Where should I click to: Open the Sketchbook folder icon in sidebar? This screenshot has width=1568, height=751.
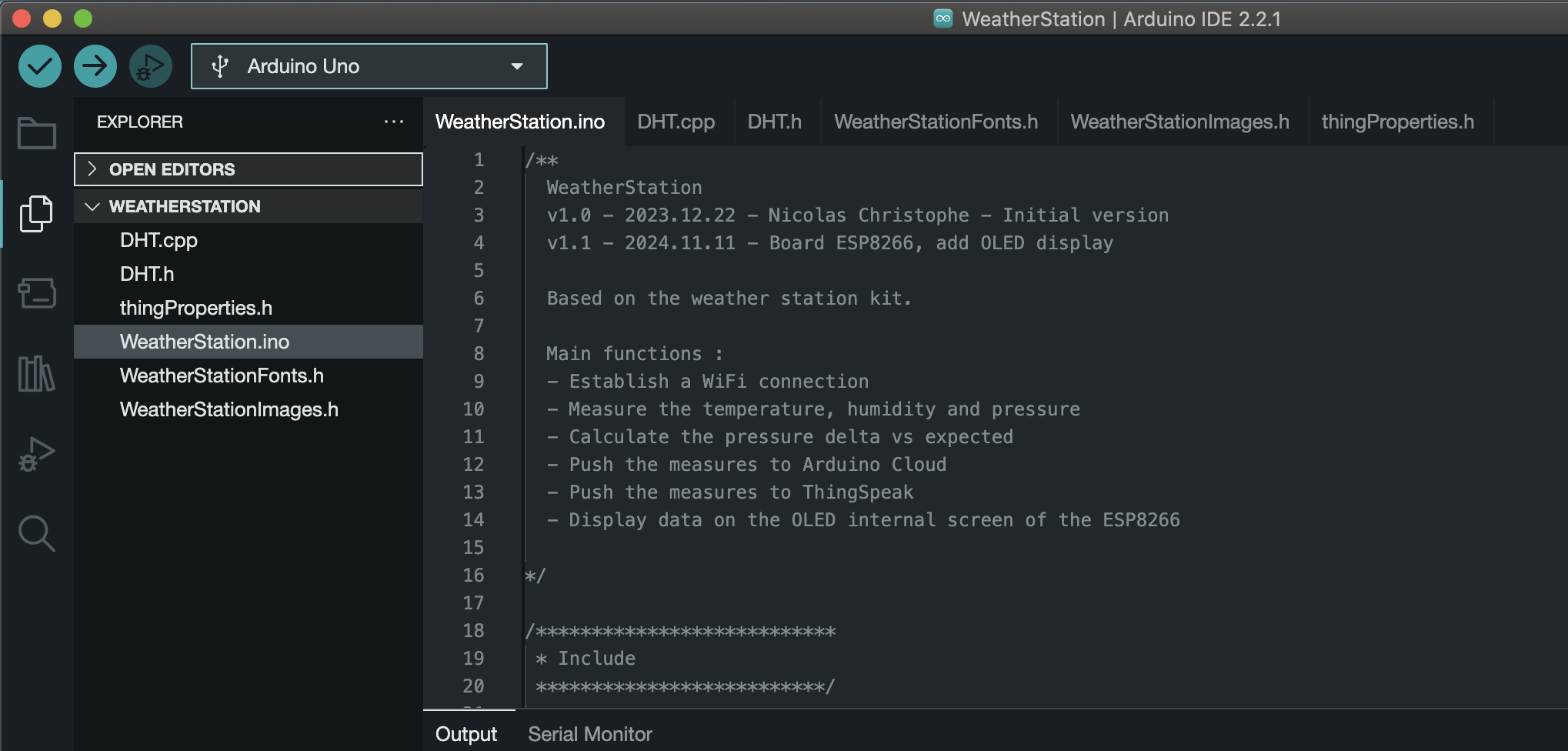coord(37,133)
